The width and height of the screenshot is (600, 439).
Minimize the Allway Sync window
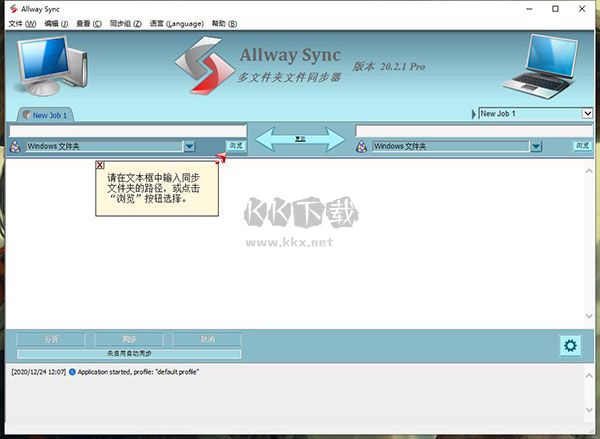coord(530,9)
